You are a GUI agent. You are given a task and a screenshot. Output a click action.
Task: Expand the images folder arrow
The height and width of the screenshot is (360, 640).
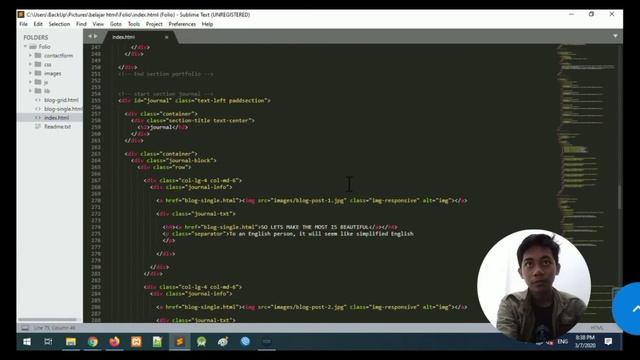pyautogui.click(x=30, y=73)
